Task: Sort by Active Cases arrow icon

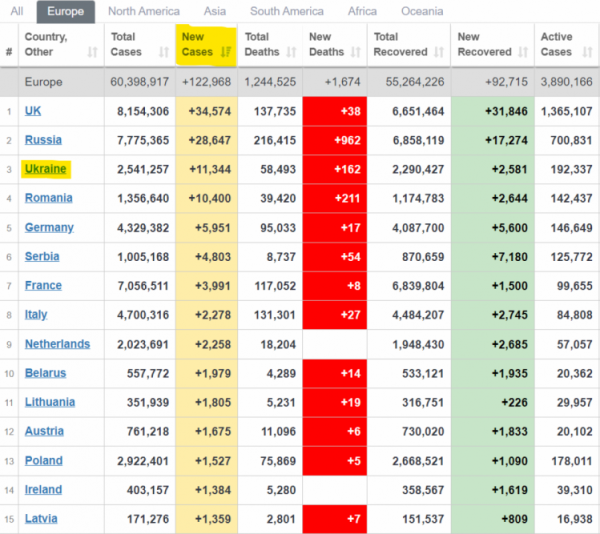Action: pos(587,52)
